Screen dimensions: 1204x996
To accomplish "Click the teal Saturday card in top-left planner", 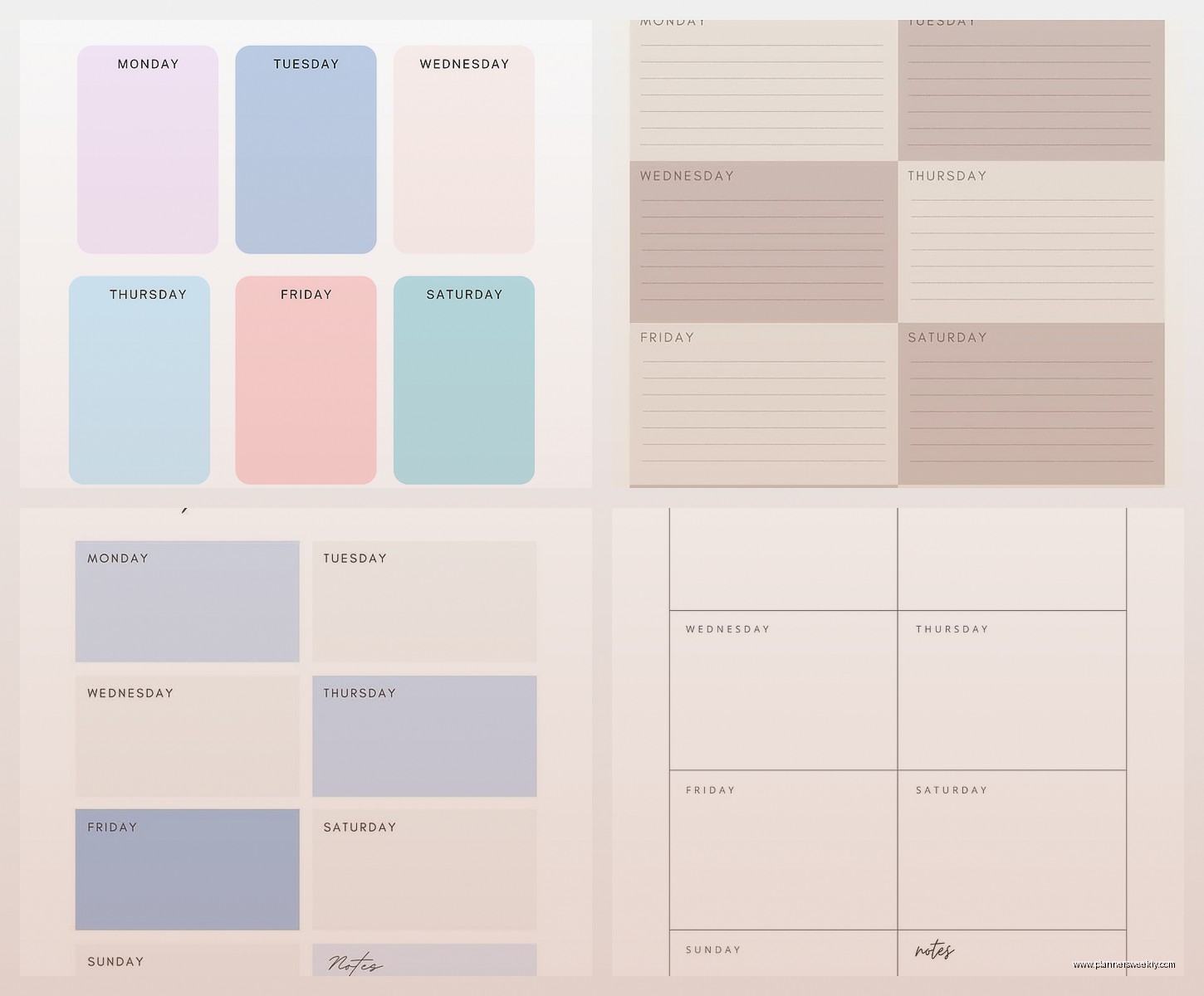I will [x=463, y=380].
